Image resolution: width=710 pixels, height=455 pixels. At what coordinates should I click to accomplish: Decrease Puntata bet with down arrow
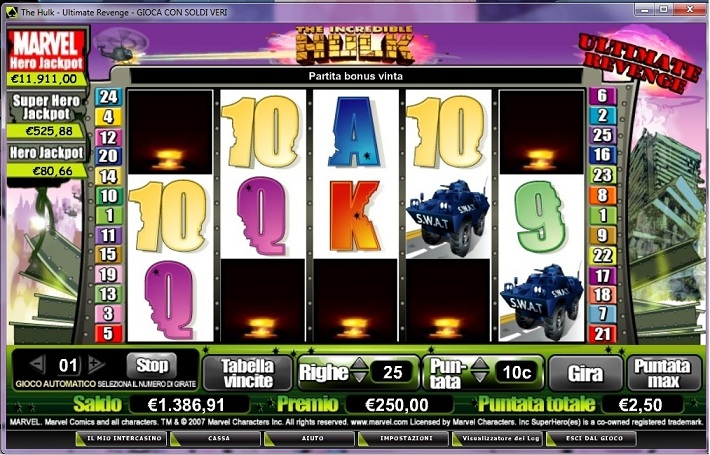click(480, 378)
